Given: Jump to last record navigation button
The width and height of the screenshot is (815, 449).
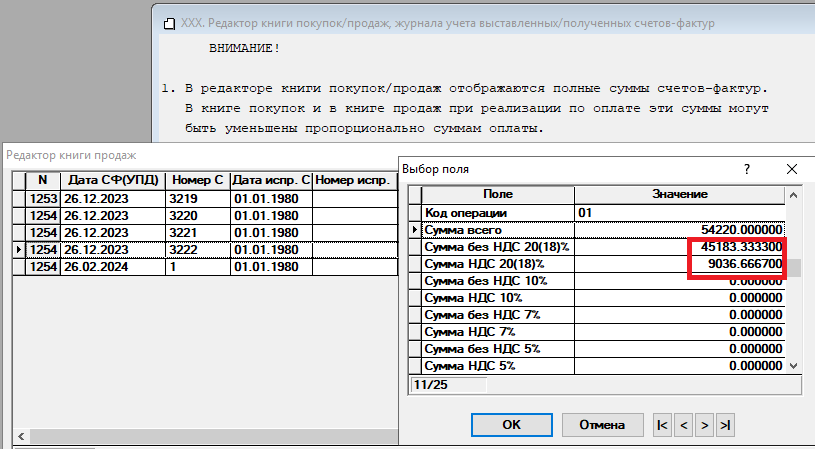Looking at the screenshot, I should click(x=725, y=425).
